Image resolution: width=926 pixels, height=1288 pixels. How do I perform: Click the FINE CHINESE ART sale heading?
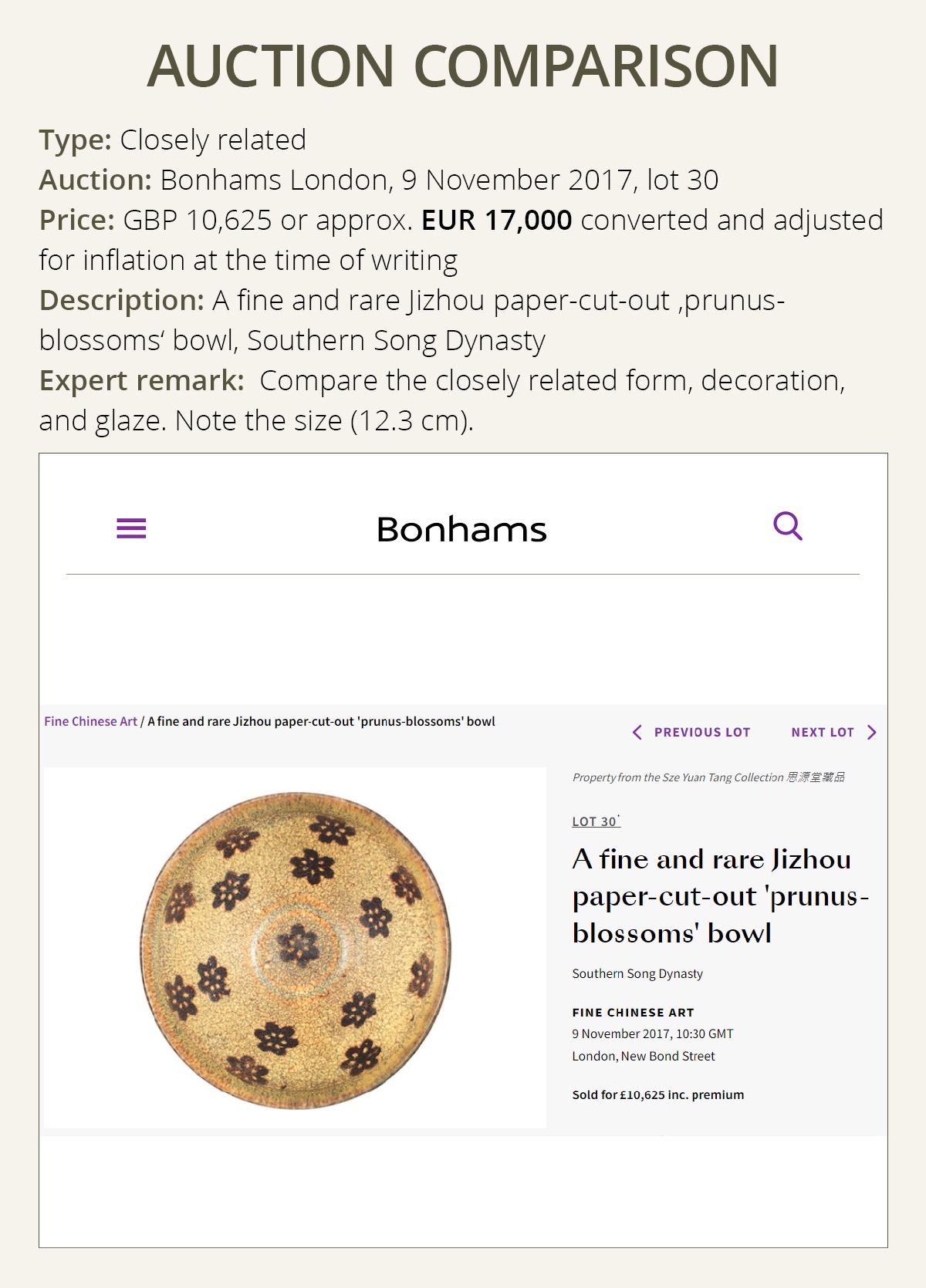point(633,1013)
